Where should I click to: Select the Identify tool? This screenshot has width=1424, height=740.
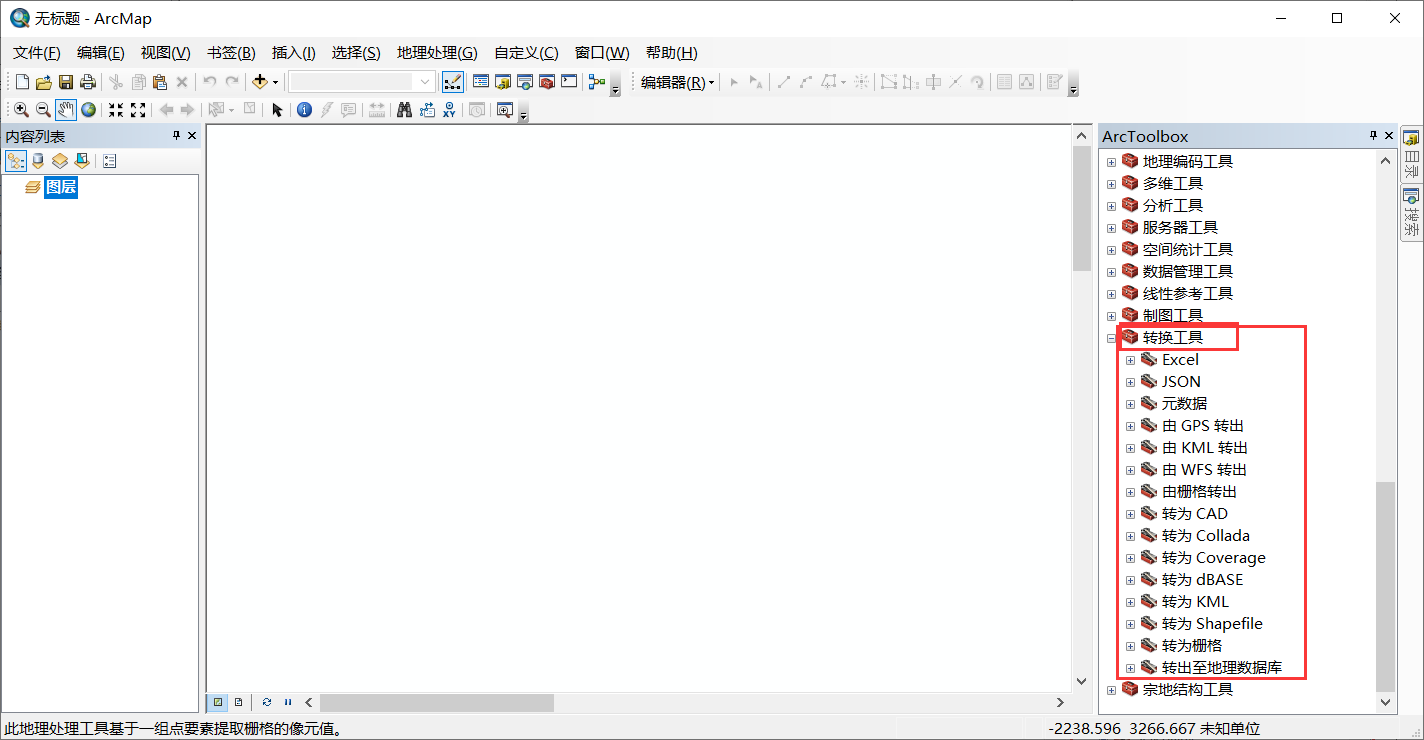305,110
